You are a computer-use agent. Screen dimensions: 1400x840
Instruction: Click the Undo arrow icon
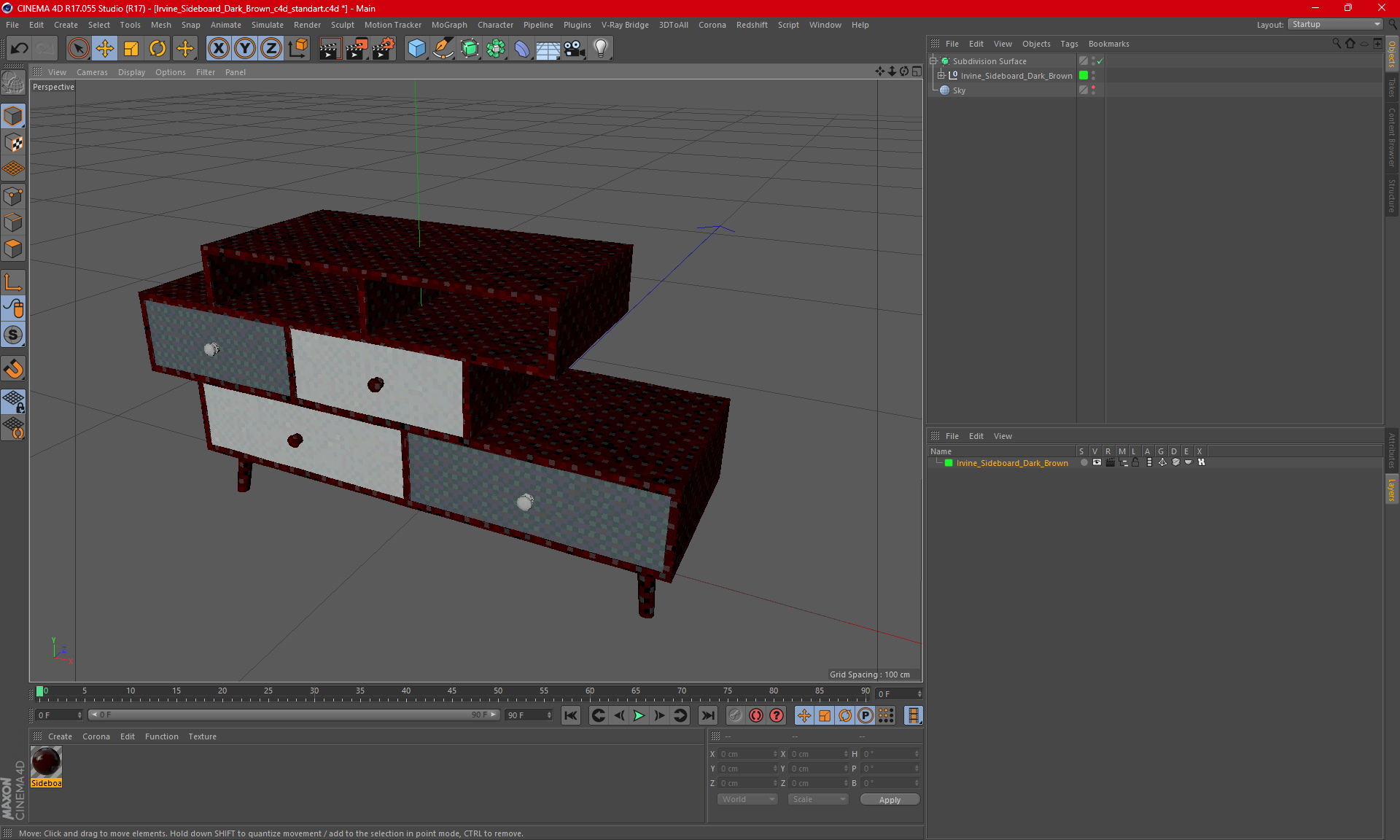(x=20, y=49)
